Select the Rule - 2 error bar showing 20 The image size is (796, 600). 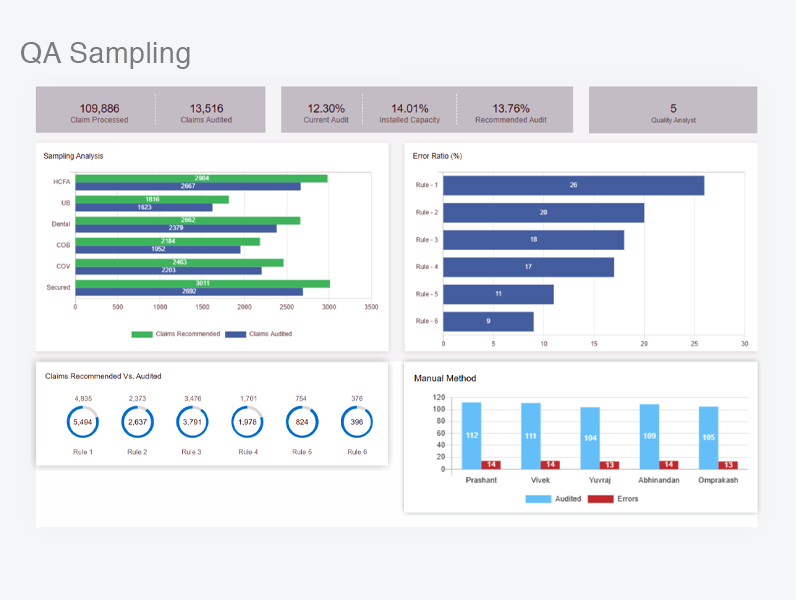544,213
